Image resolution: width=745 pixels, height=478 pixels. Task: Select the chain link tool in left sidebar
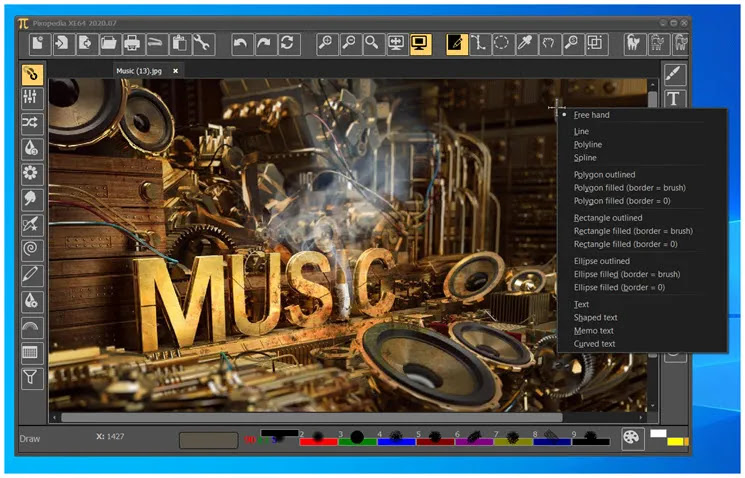(x=32, y=74)
